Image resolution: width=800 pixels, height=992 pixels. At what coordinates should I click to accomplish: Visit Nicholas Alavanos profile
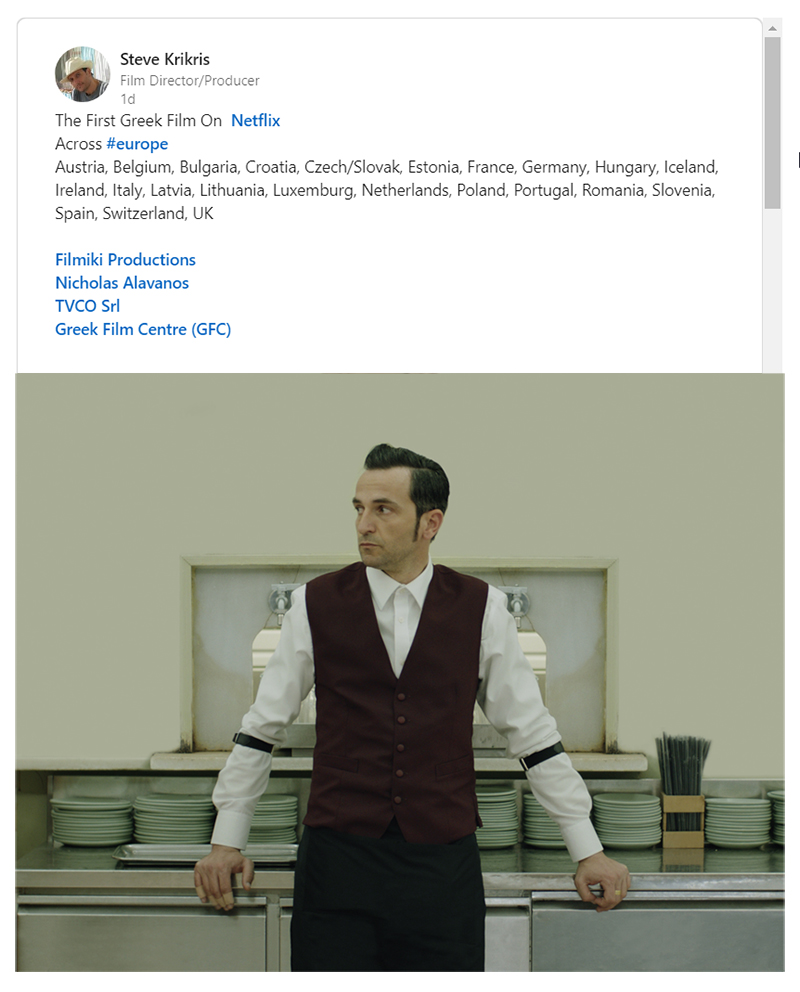click(122, 283)
